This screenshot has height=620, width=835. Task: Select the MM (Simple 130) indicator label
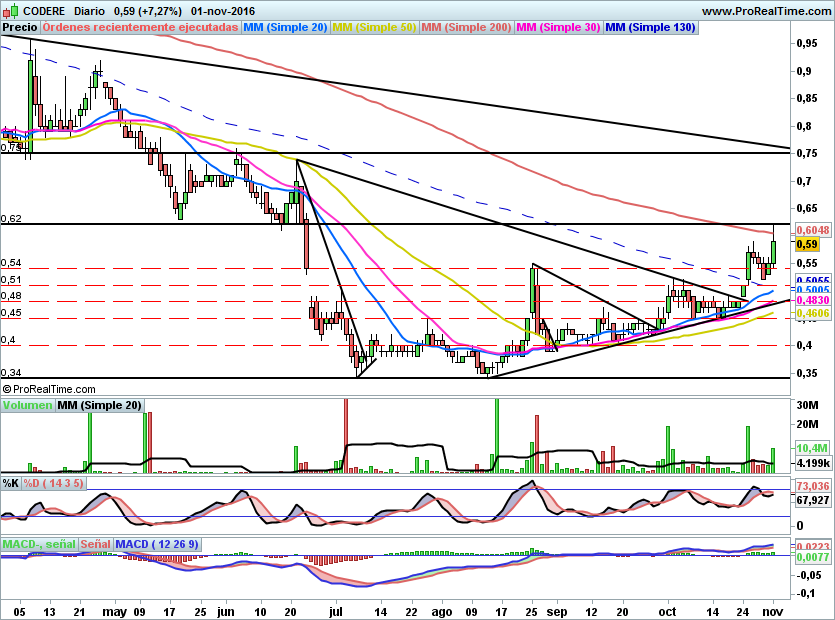point(650,27)
